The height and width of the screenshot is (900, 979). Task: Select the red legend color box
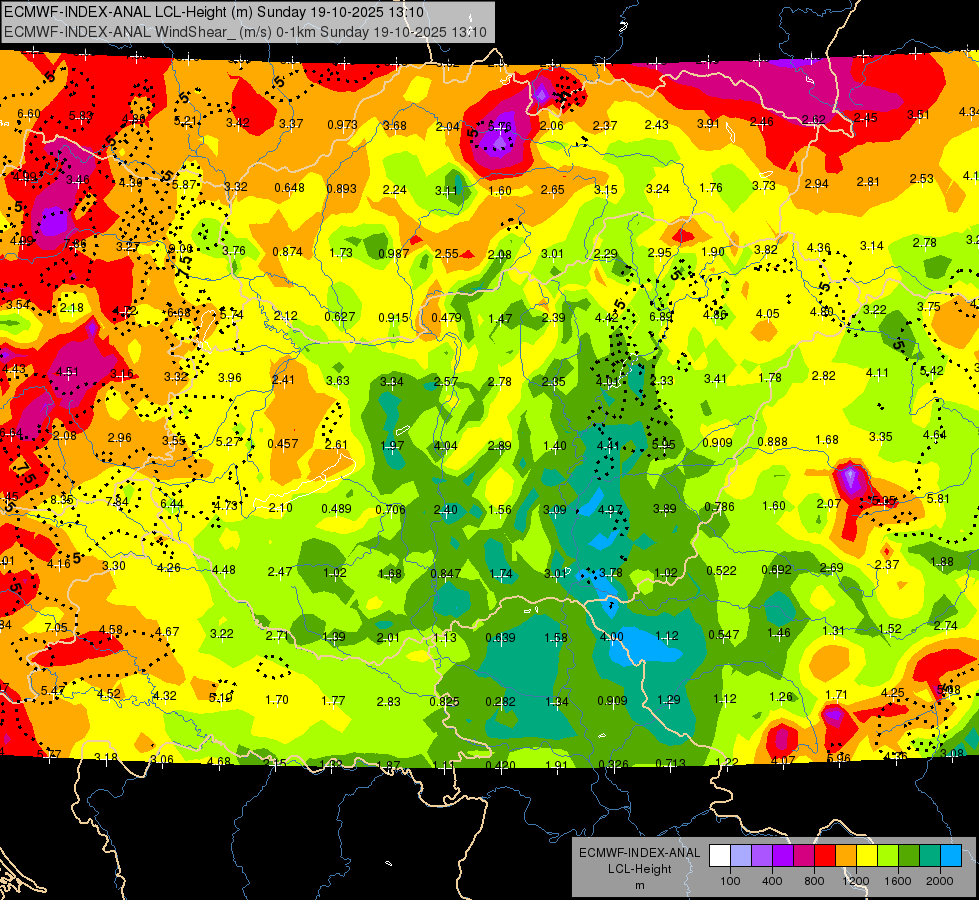[x=825, y=856]
